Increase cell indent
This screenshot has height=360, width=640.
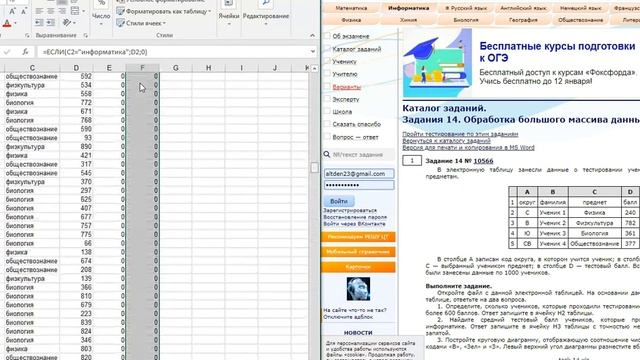click(x=51, y=22)
